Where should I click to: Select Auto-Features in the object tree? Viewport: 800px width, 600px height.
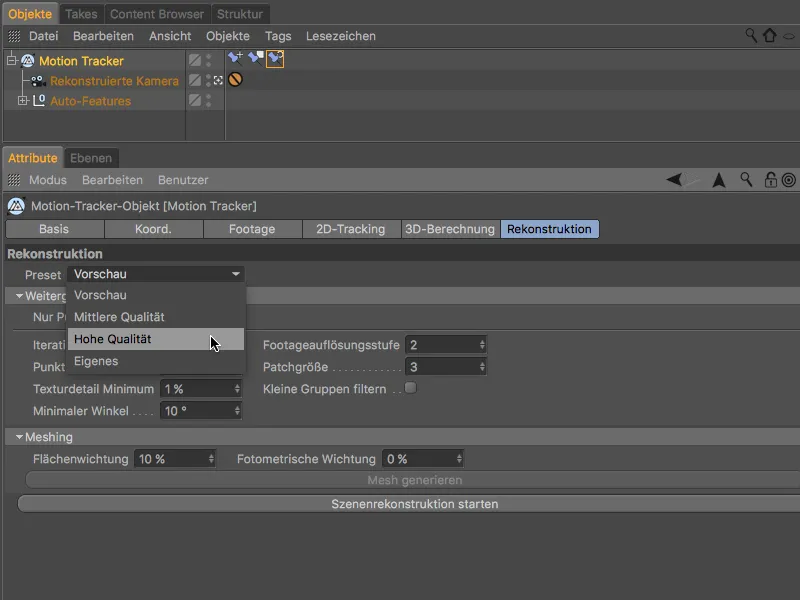(x=90, y=101)
